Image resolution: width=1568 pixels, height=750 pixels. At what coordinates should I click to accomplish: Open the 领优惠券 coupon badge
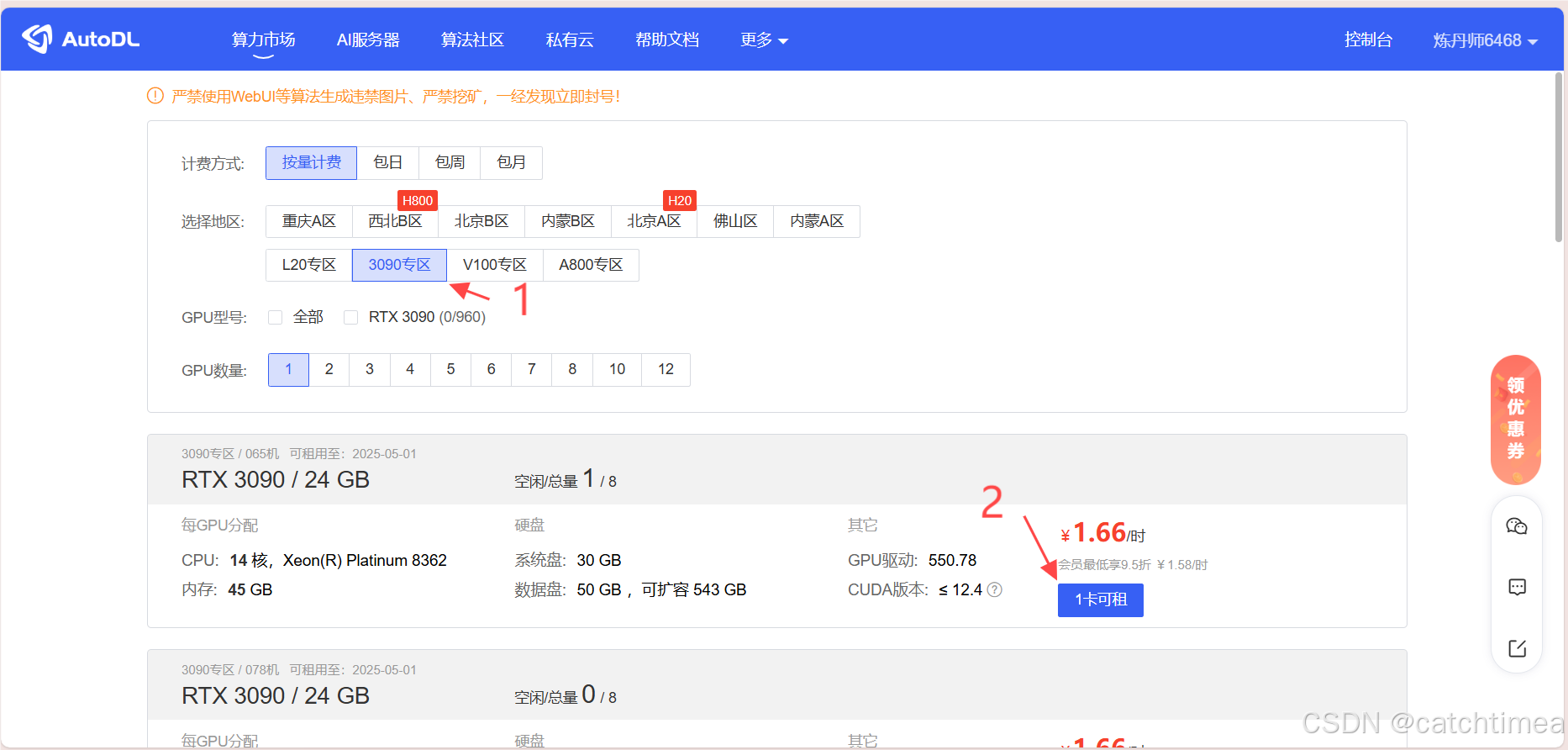pyautogui.click(x=1516, y=420)
